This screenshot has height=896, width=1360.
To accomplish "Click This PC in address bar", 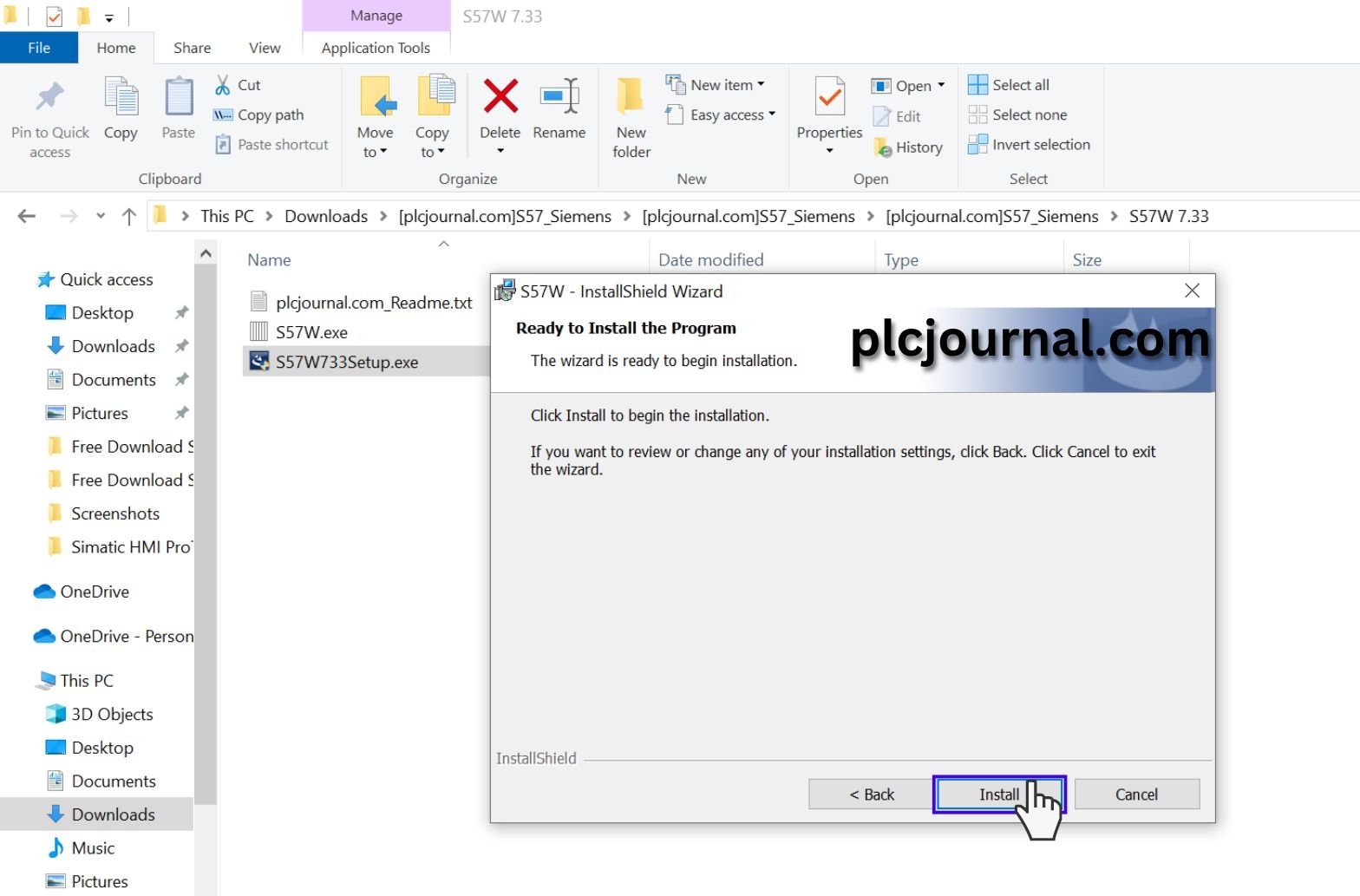I will (x=227, y=216).
